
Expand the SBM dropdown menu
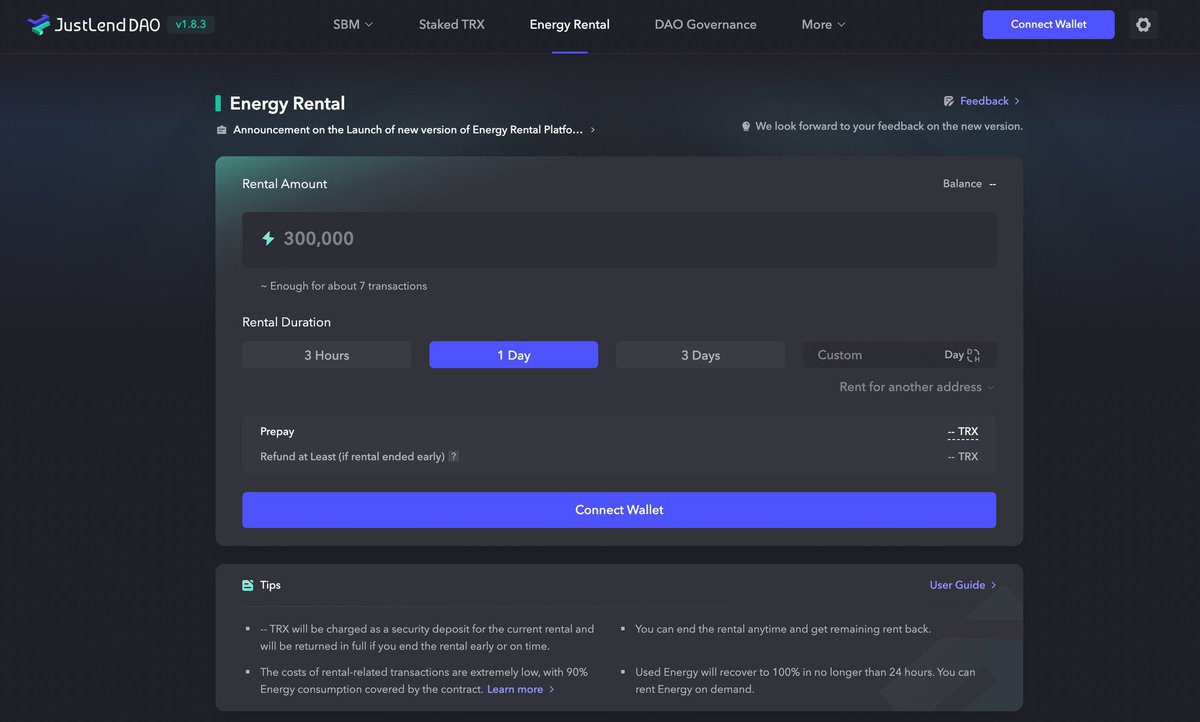[352, 25]
